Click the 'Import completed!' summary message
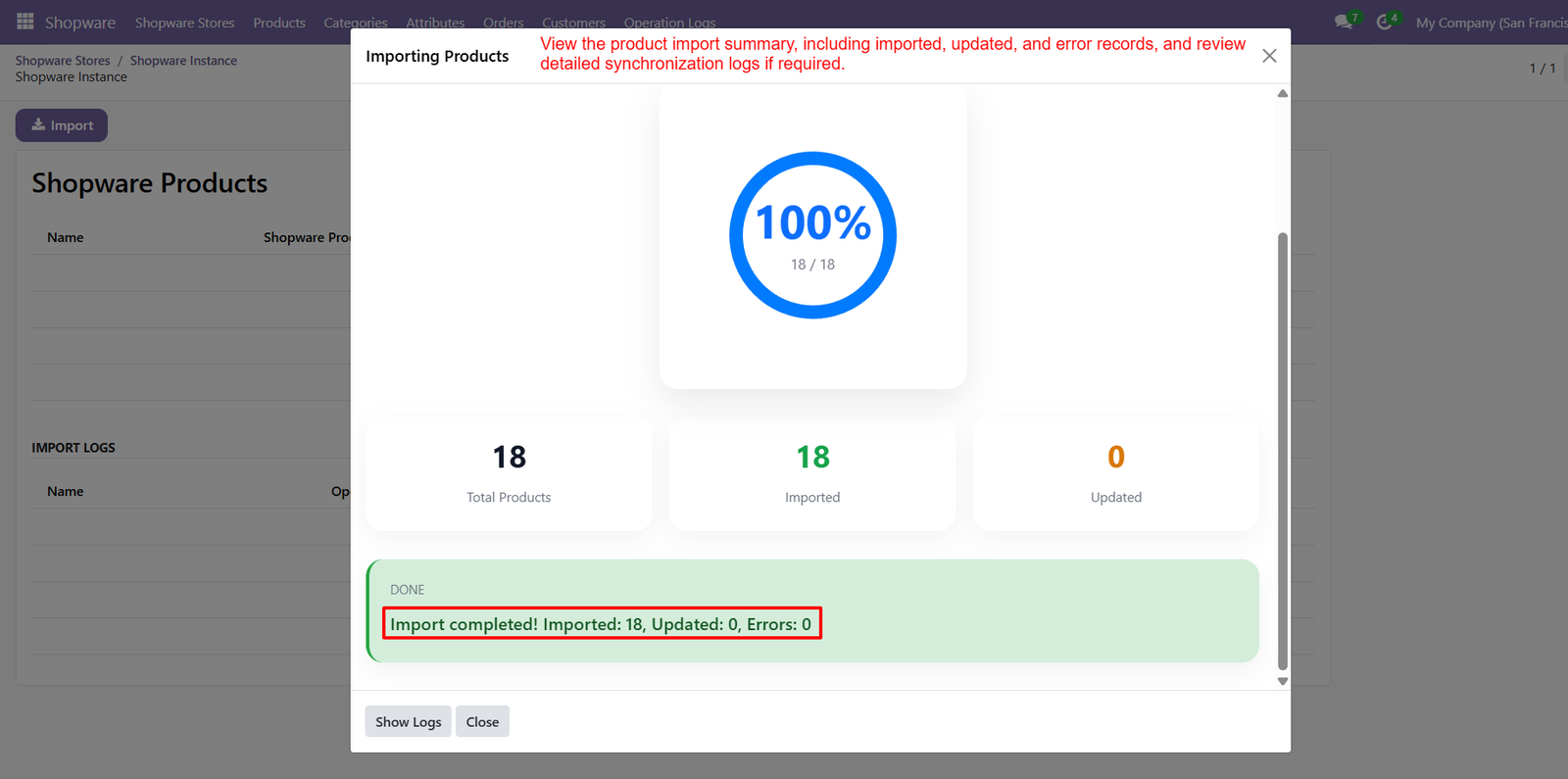The height and width of the screenshot is (779, 1568). [601, 624]
